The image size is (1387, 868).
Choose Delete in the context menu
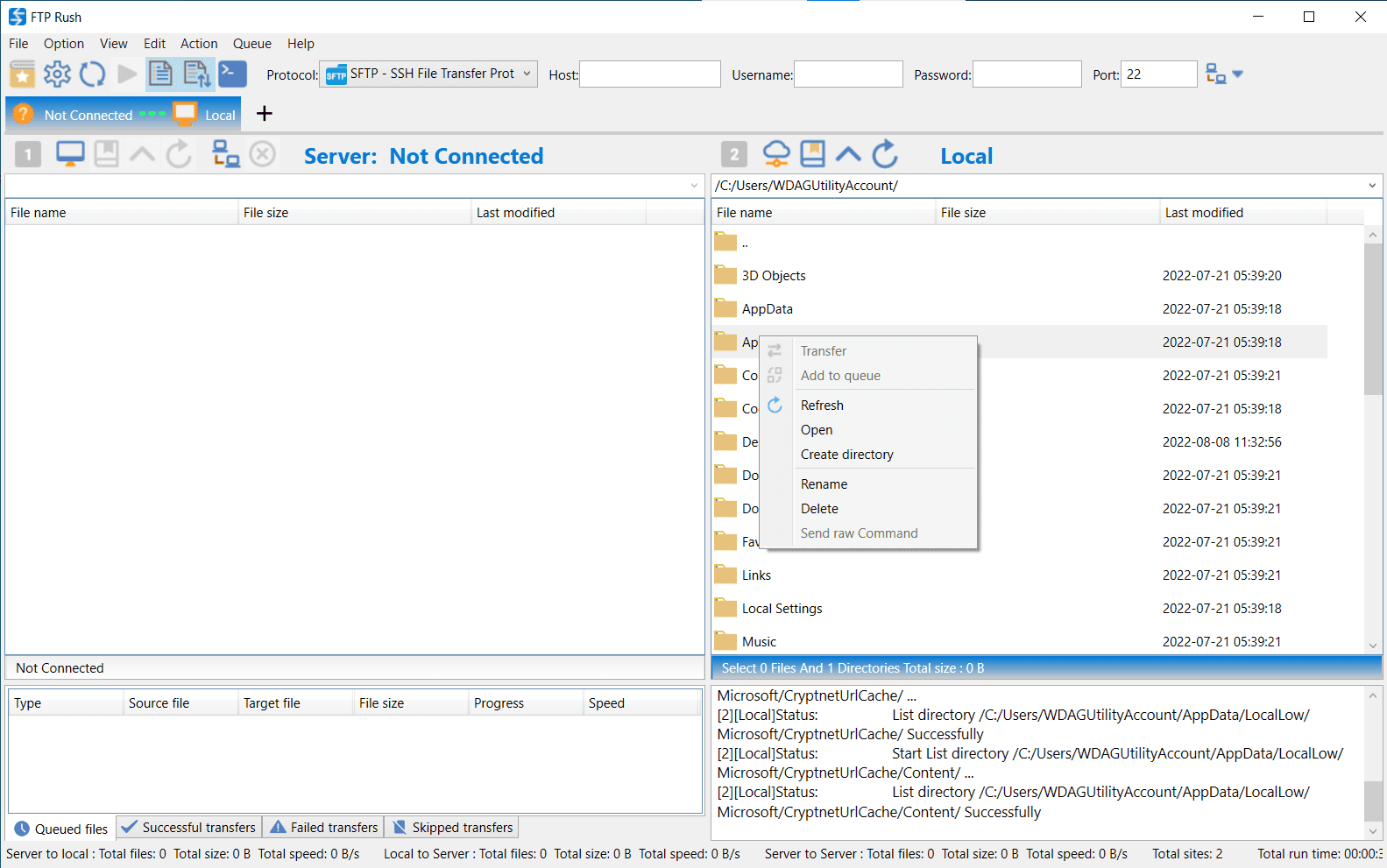(868, 509)
